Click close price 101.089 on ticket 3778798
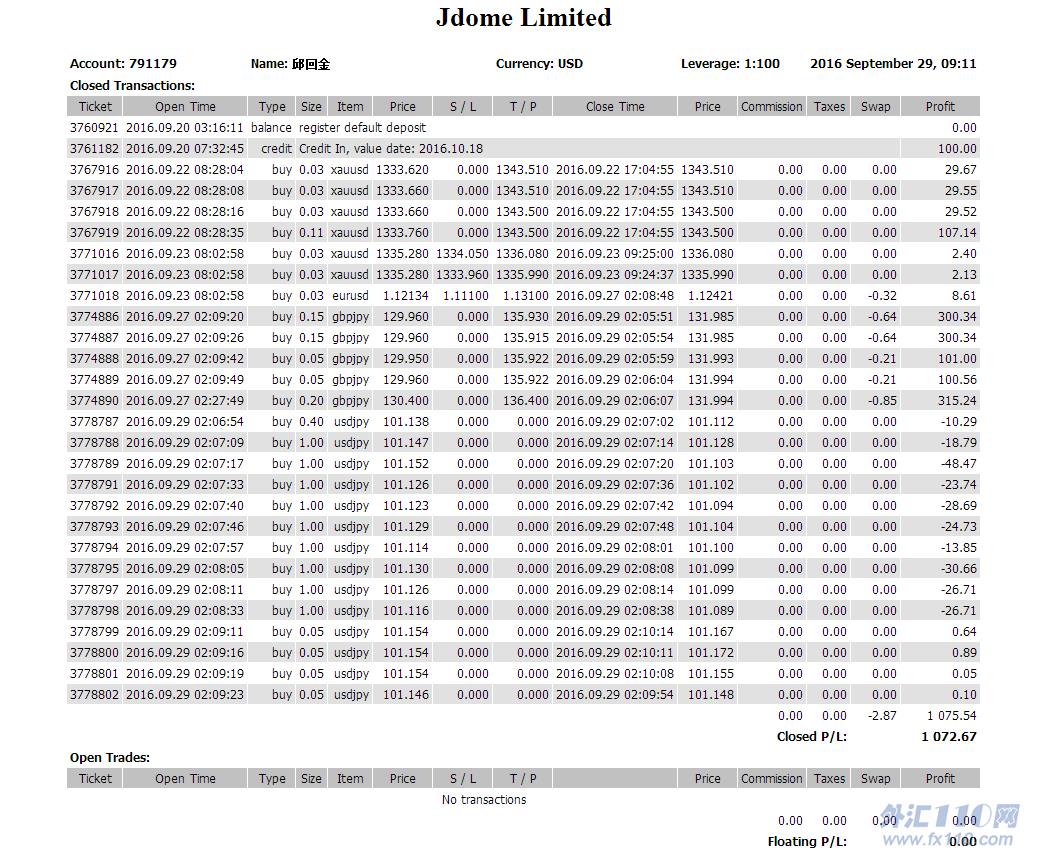This screenshot has width=1041, height=857. pyautogui.click(x=710, y=611)
